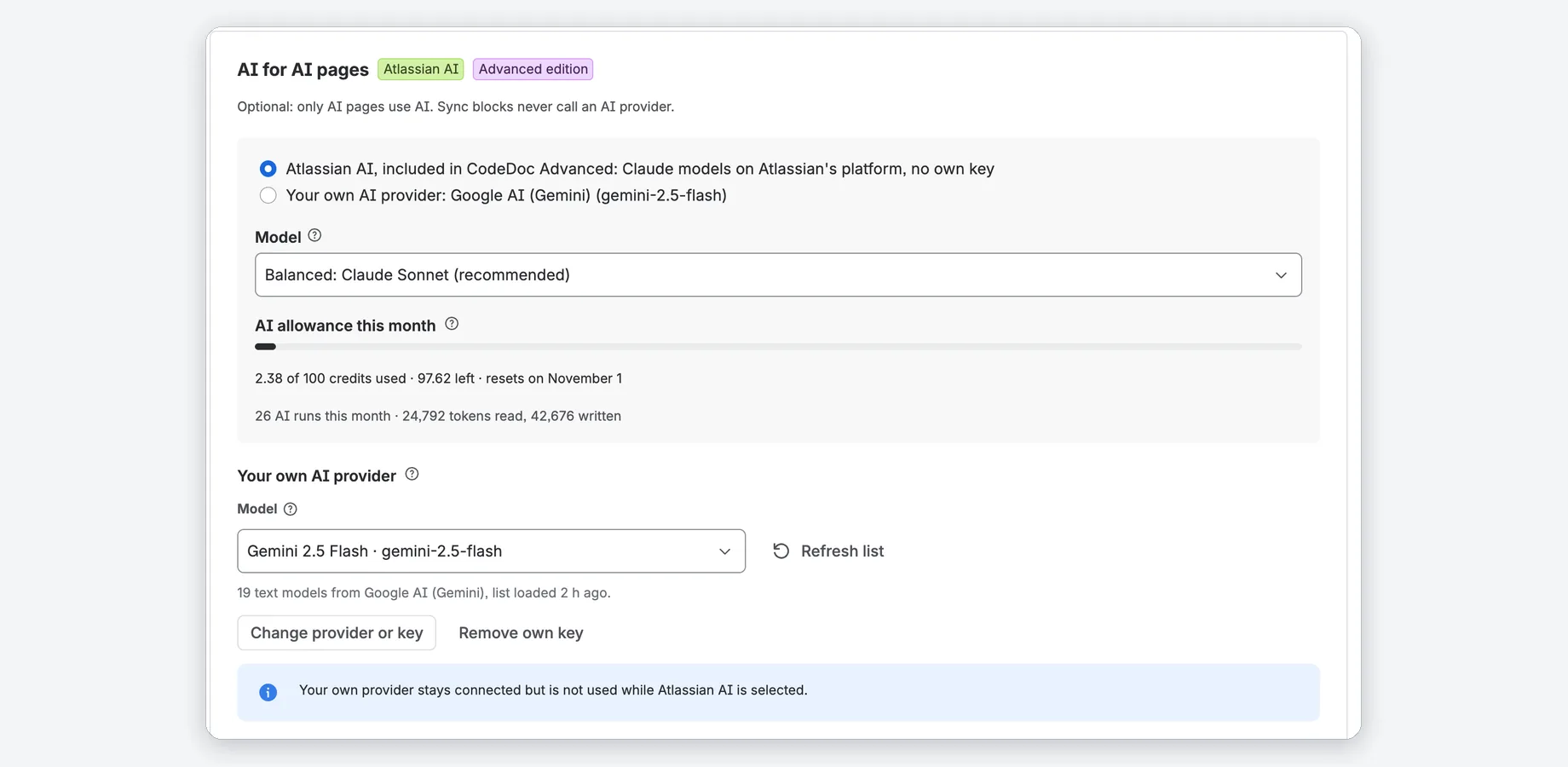Select the Atlassian AI radio option
Viewport: 1568px width, 767px height.
(268, 169)
